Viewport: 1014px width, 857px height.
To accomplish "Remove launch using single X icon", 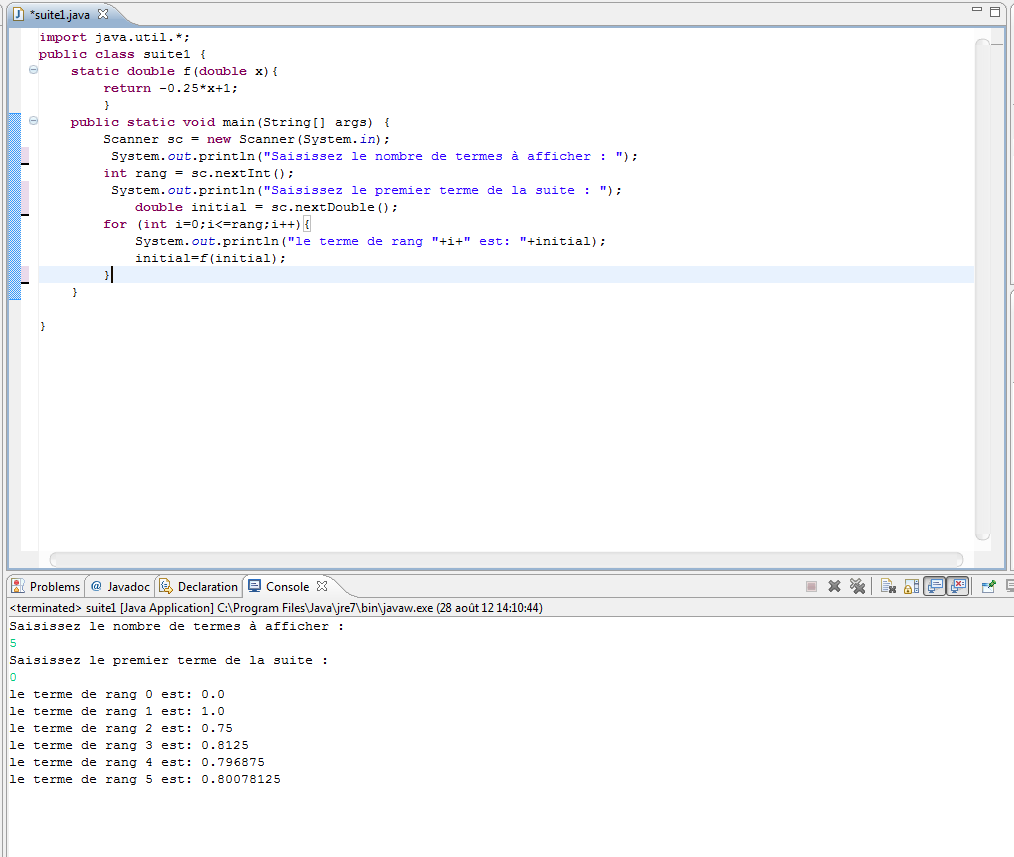I will 834,587.
